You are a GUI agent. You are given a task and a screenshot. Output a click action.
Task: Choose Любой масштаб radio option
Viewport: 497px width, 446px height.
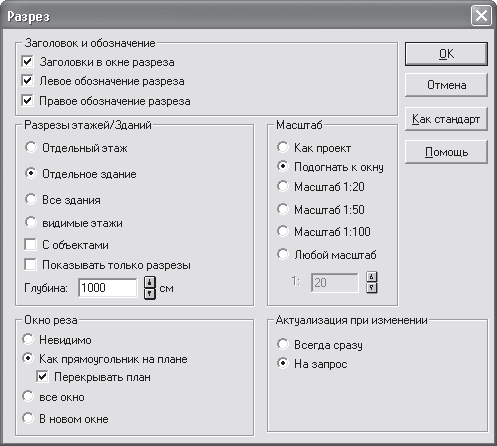pyautogui.click(x=283, y=255)
